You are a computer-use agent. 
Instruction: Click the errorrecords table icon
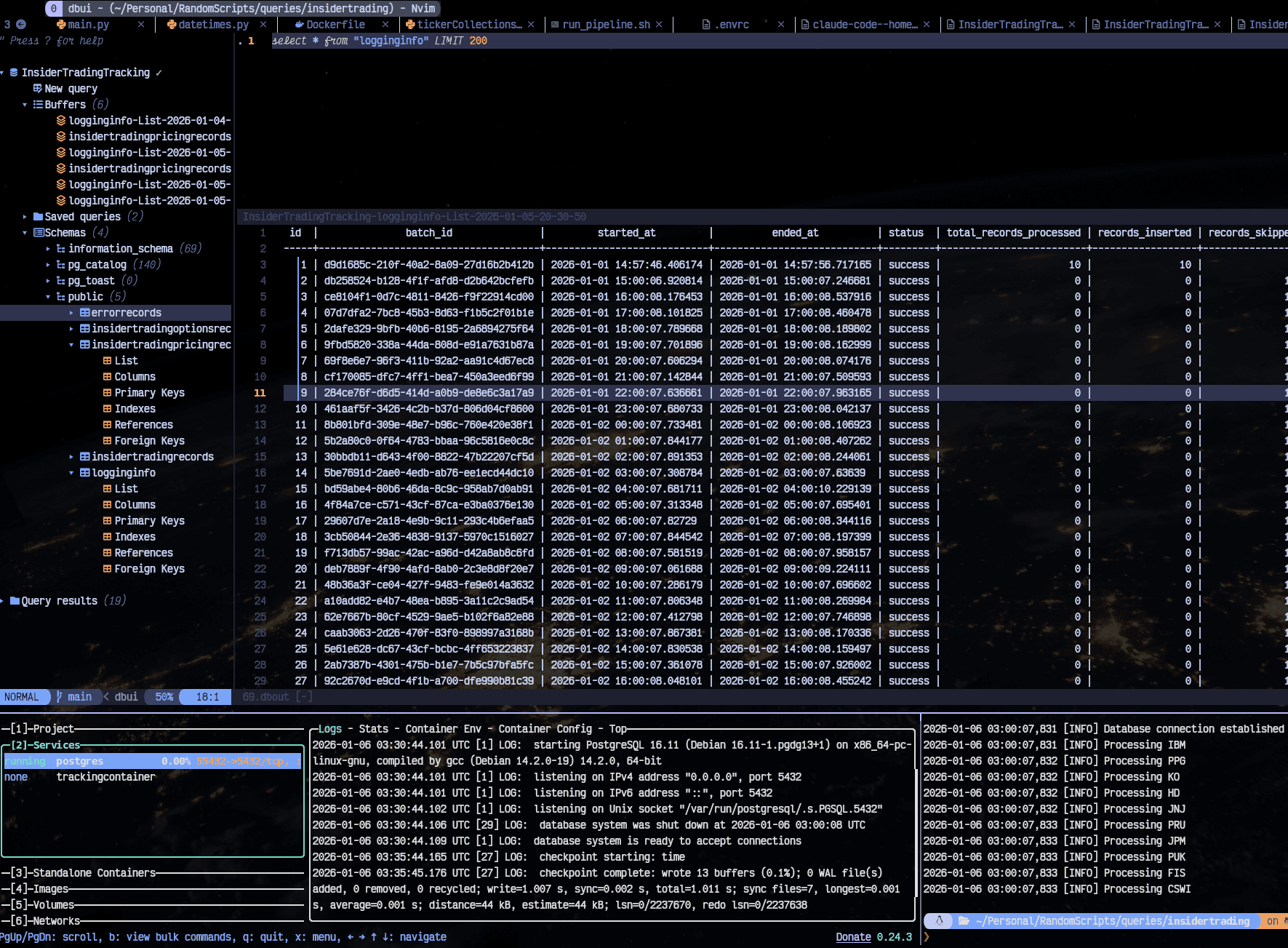(84, 313)
